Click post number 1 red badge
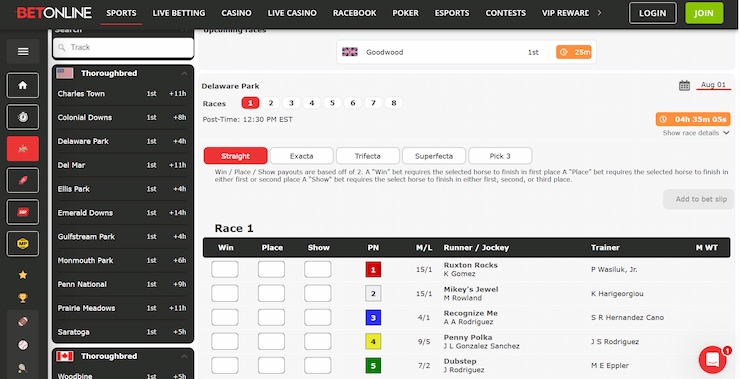Viewport: 740px width, 379px height. tap(373, 270)
